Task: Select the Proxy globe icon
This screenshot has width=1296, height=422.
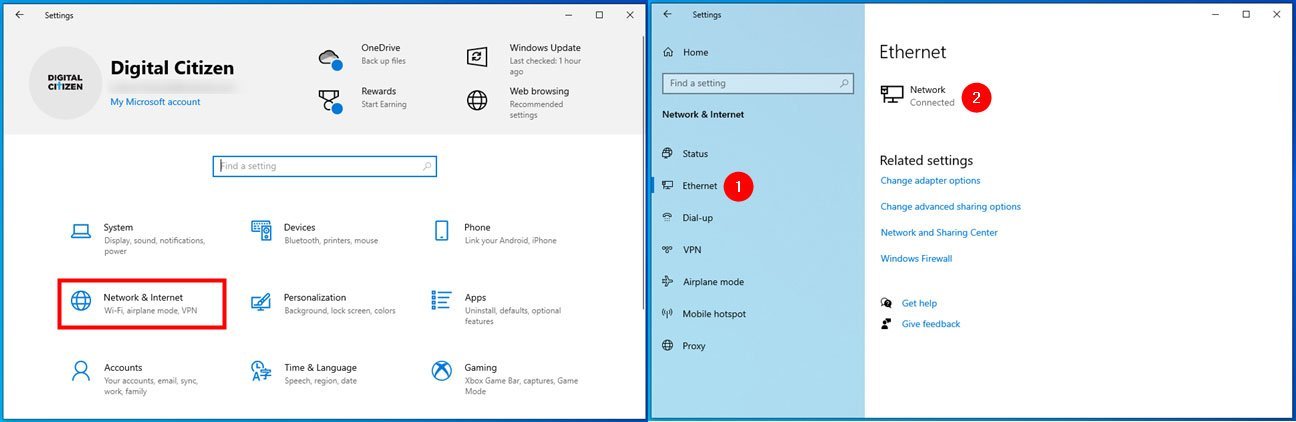Action: pyautogui.click(x=668, y=346)
